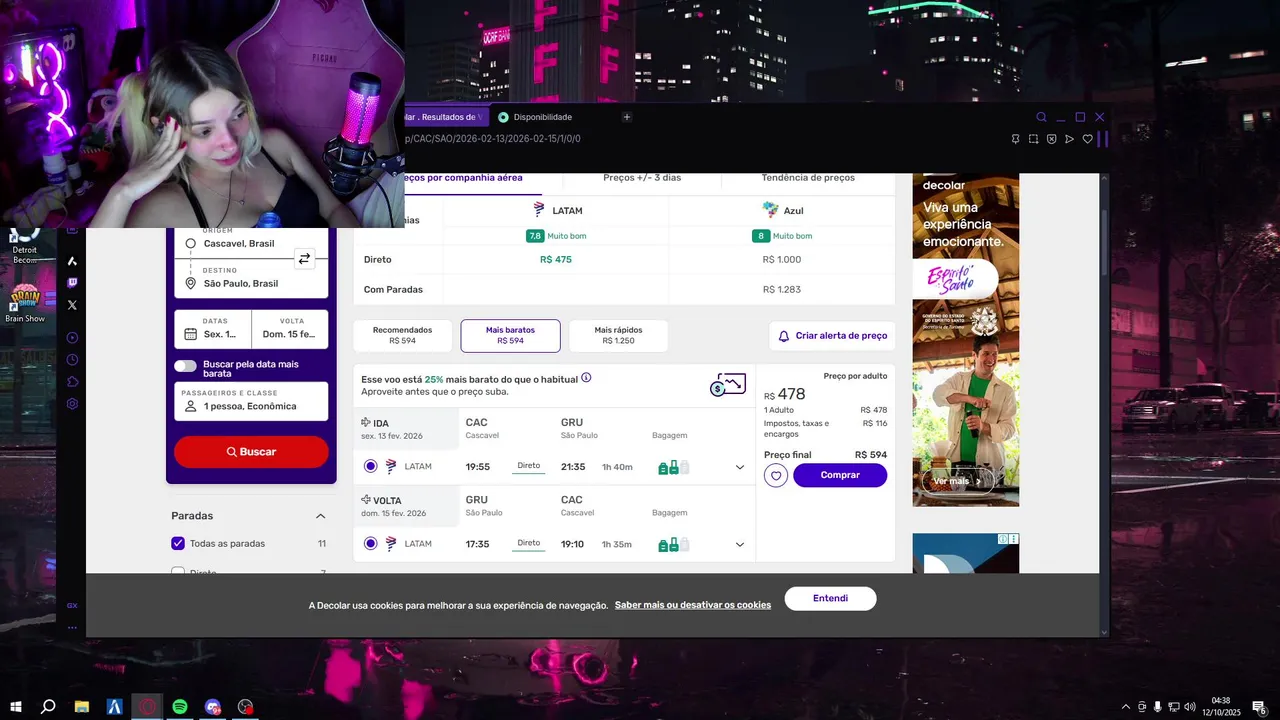This screenshot has width=1280, height=720.
Task: Sort by 'Recomendados R$ 594'
Action: point(403,336)
